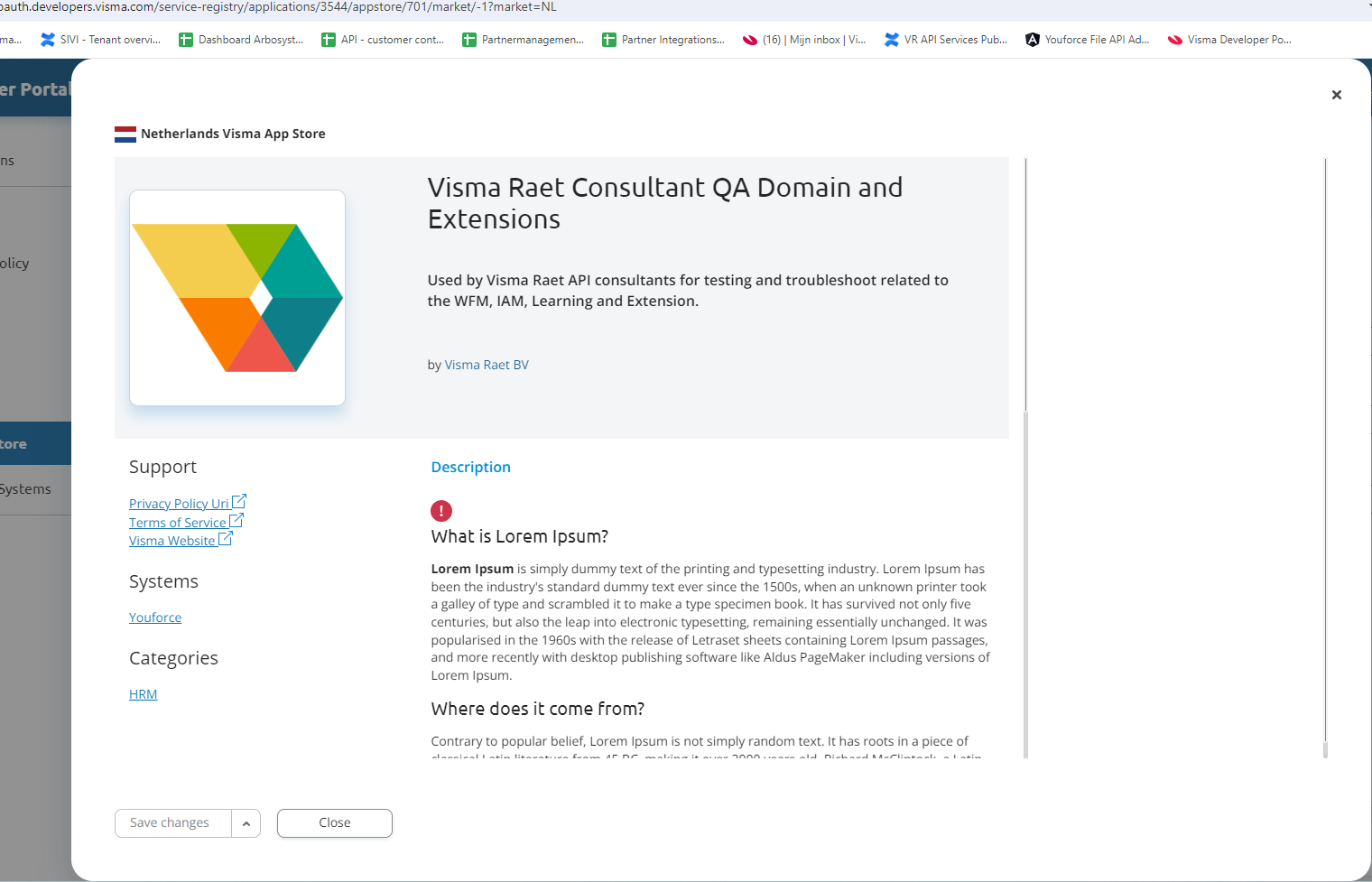Open the Visma Developer Portal bookmark

pyautogui.click(x=1228, y=39)
